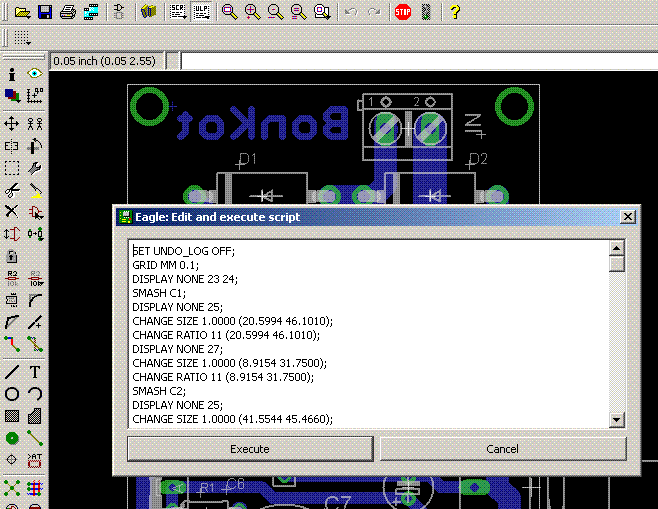Screen dimensions: 658x509
Task: Select the Attribute tool
Action: (x=35, y=460)
